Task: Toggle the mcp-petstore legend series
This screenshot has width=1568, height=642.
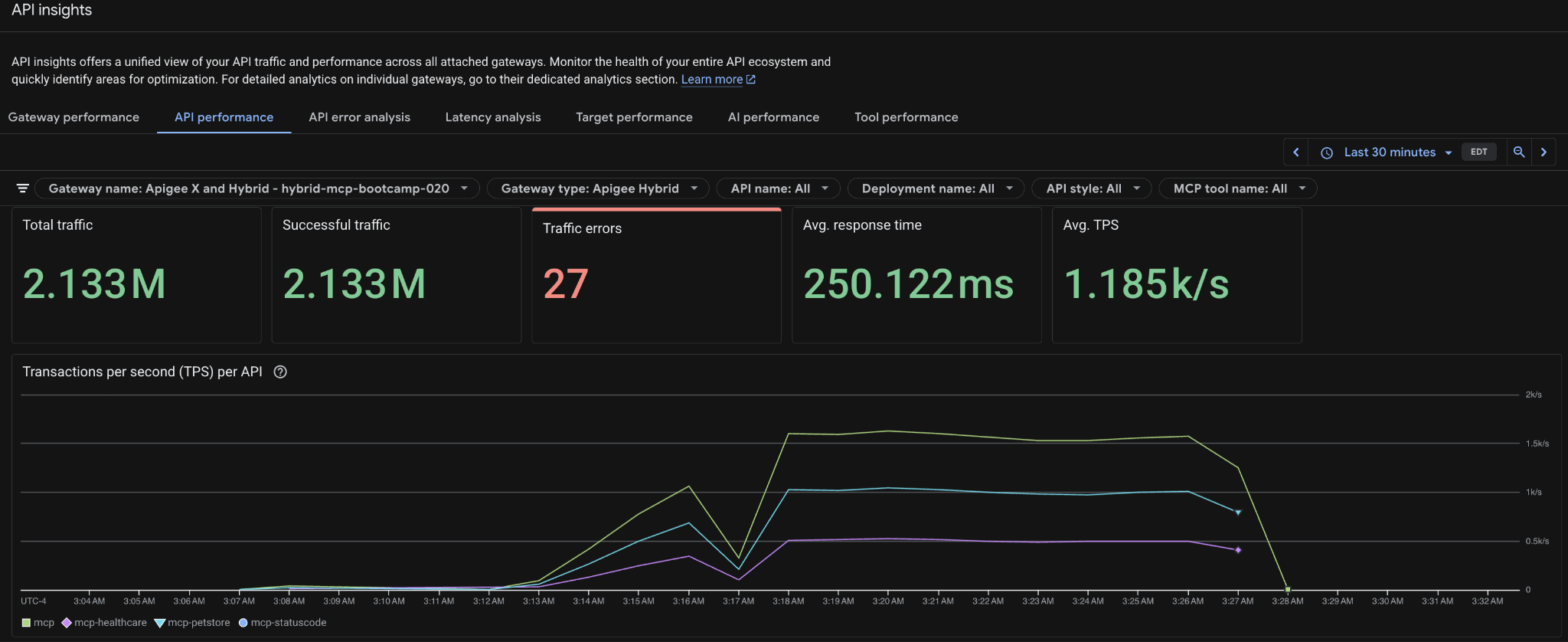Action: pyautogui.click(x=192, y=623)
